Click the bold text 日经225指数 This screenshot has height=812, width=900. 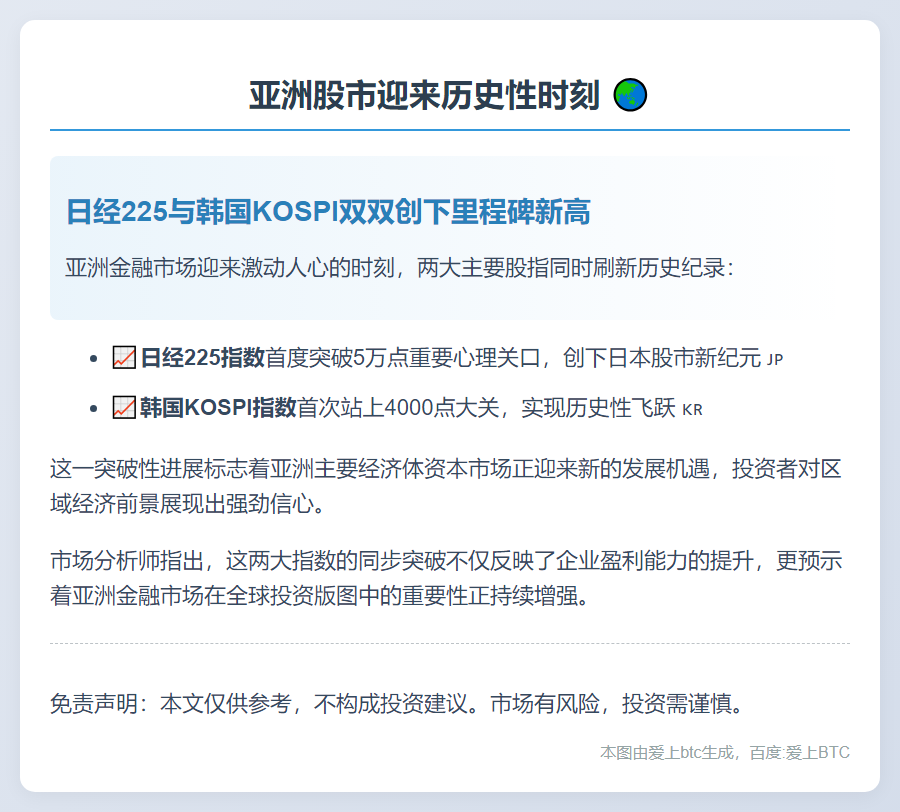202,358
